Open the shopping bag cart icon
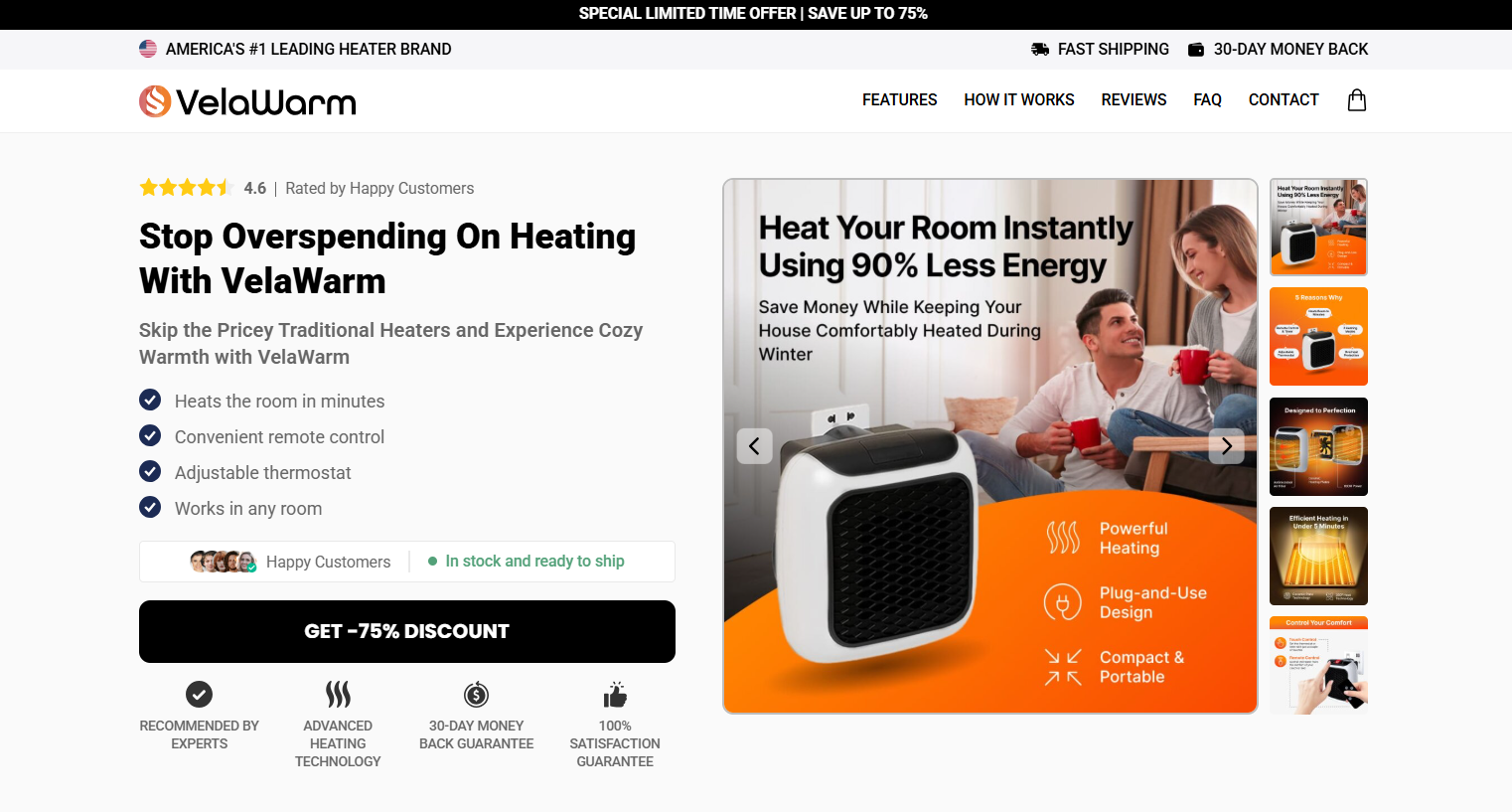 click(x=1356, y=99)
